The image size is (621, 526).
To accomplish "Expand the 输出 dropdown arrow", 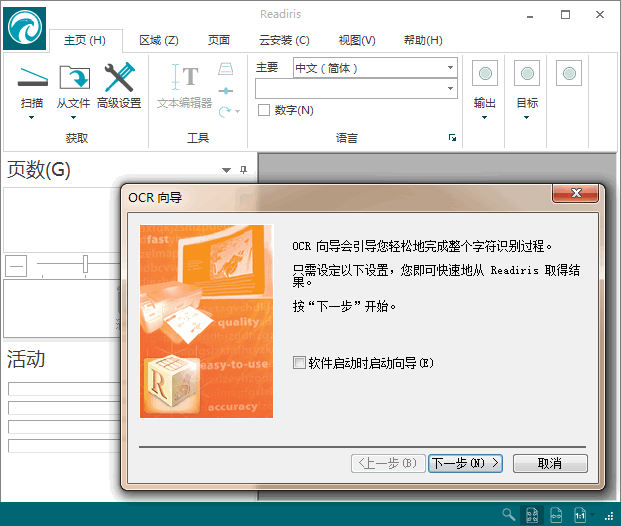I will 484,117.
